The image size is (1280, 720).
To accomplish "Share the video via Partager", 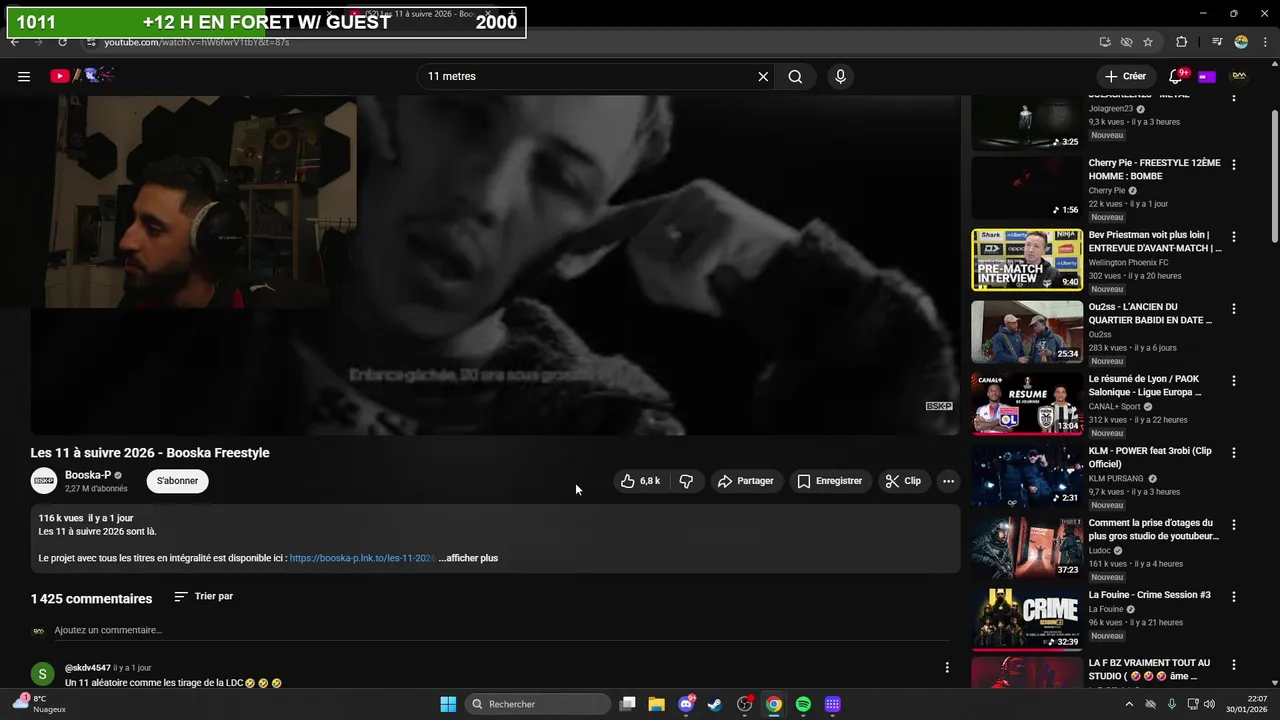I will pos(746,481).
